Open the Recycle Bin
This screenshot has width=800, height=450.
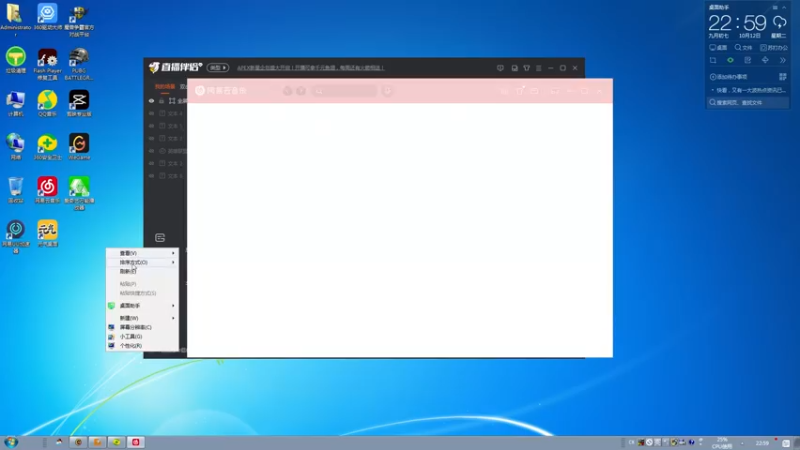(x=16, y=190)
